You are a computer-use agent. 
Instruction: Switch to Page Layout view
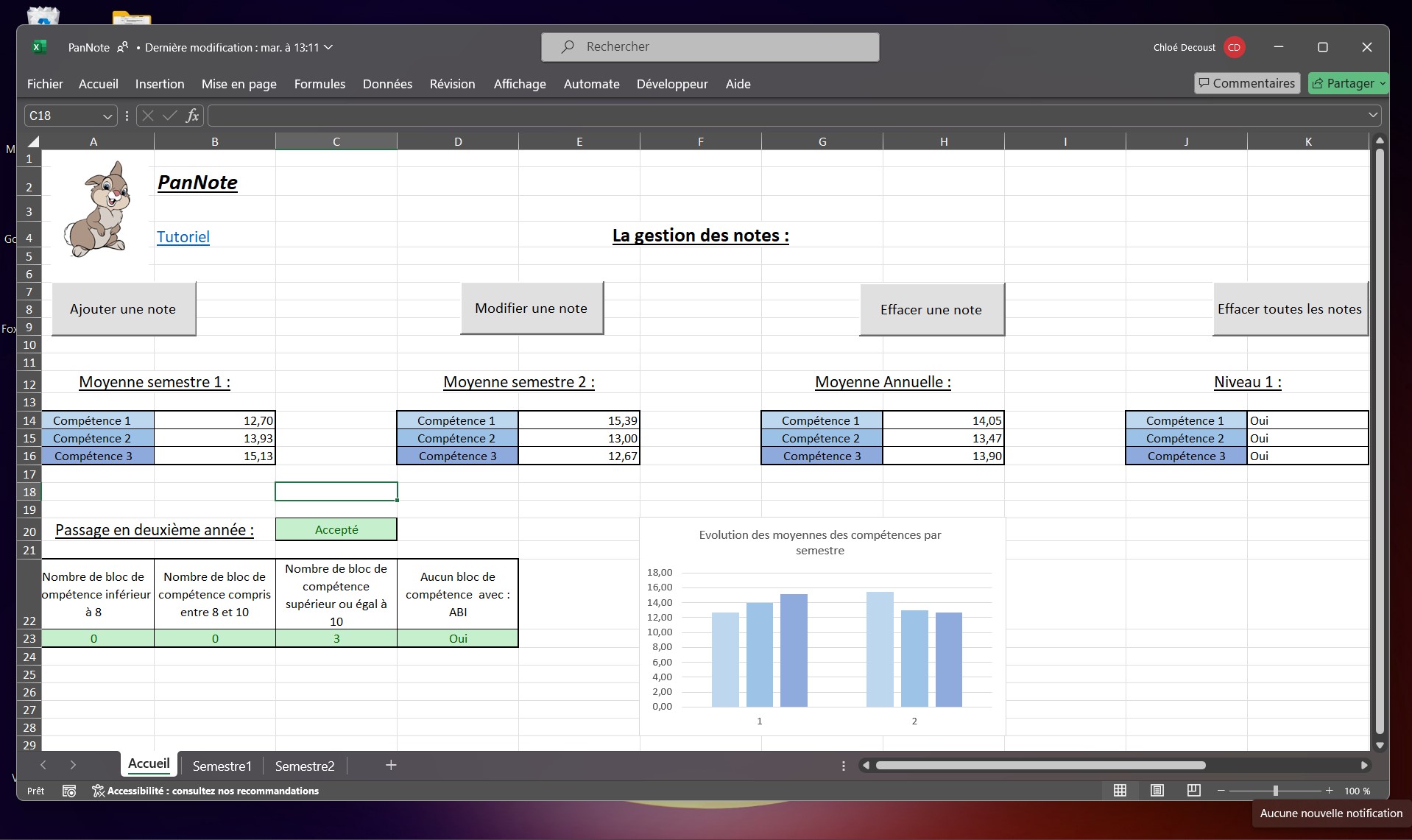1157,790
